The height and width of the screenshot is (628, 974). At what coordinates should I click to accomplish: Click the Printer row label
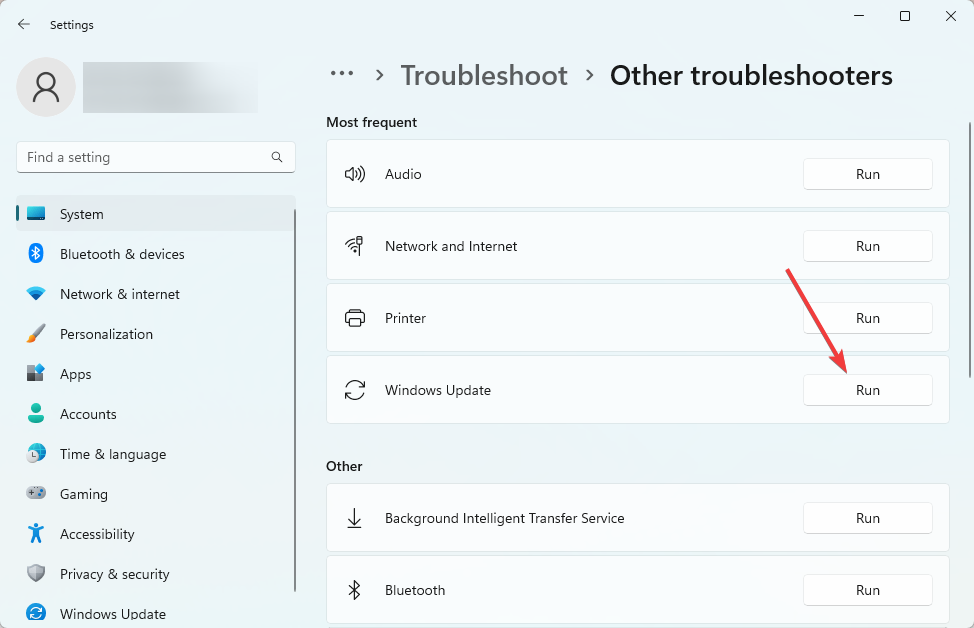click(x=405, y=318)
